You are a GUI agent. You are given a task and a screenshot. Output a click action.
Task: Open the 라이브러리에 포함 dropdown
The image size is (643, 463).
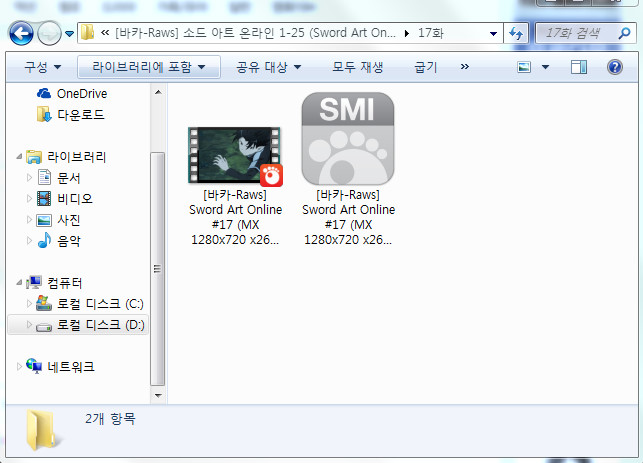tap(149, 67)
